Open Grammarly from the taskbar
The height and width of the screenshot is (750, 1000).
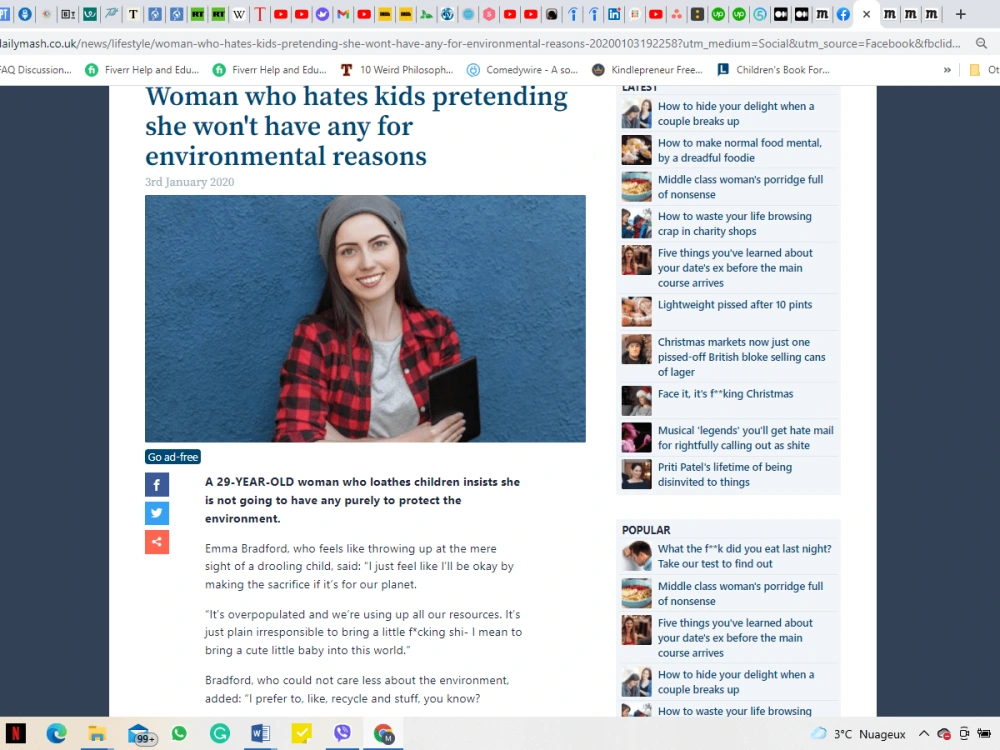[x=219, y=733]
